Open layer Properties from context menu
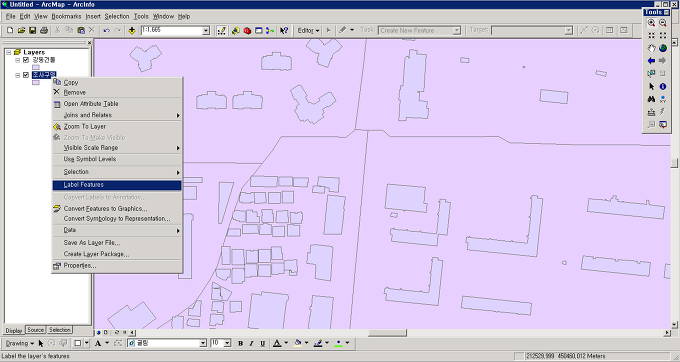Viewport: 680px width, 362px height. [117, 266]
